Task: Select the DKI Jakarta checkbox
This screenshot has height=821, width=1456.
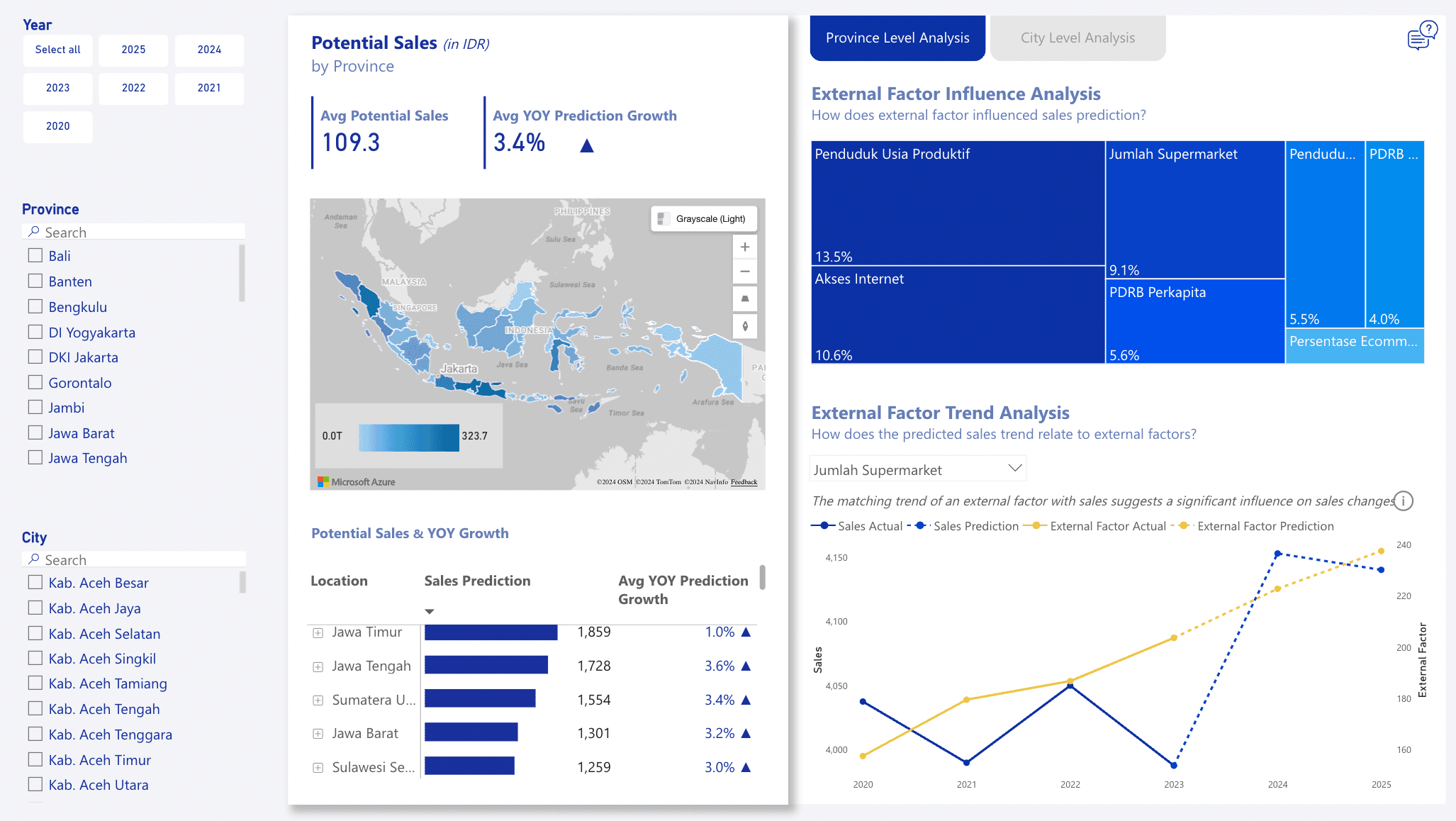Action: pos(34,357)
